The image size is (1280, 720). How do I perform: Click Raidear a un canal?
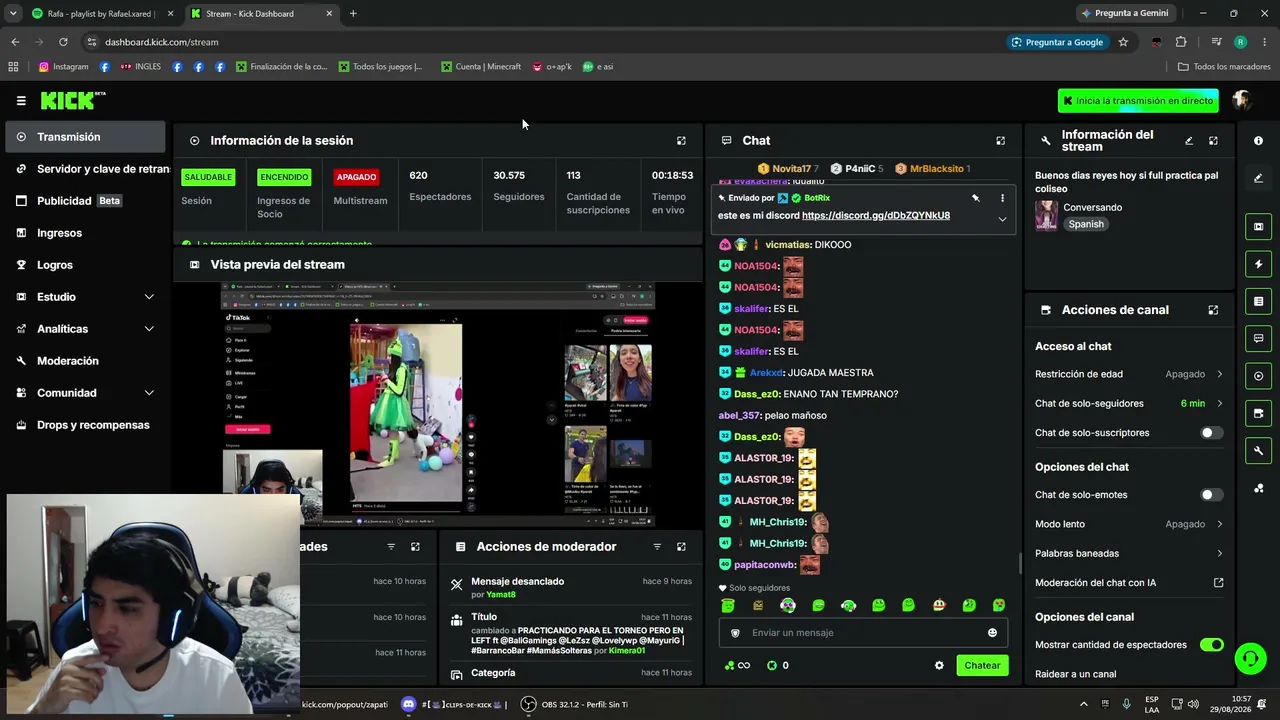(x=1076, y=674)
